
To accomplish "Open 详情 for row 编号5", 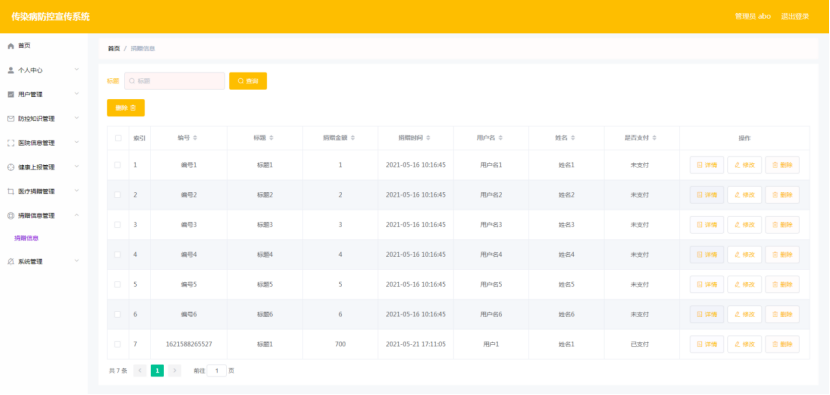I will (x=707, y=284).
